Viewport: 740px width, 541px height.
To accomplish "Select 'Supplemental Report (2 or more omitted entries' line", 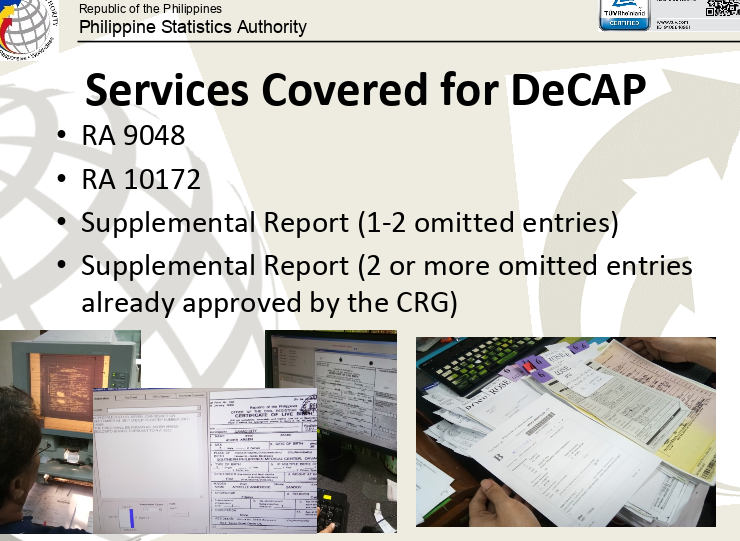I will coord(387,266).
